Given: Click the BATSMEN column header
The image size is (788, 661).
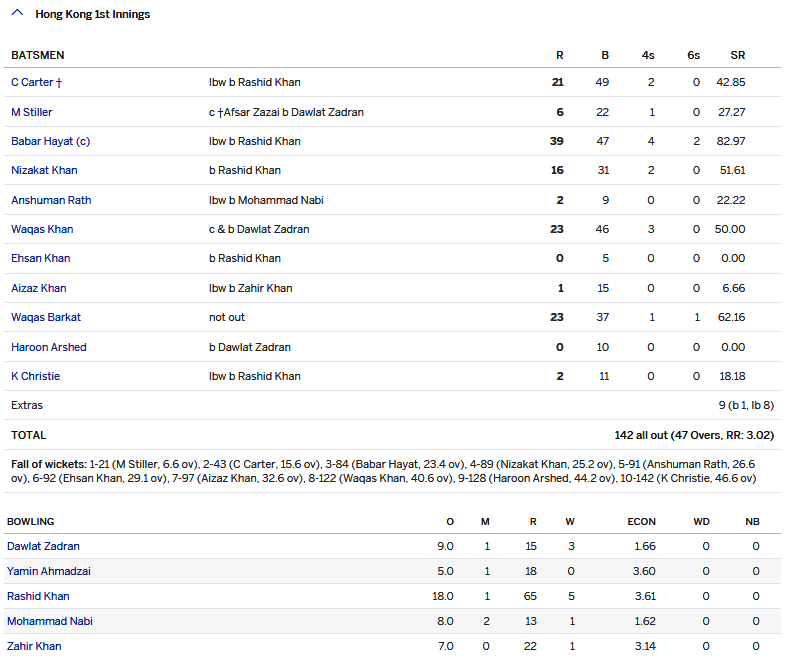Looking at the screenshot, I should [36, 55].
